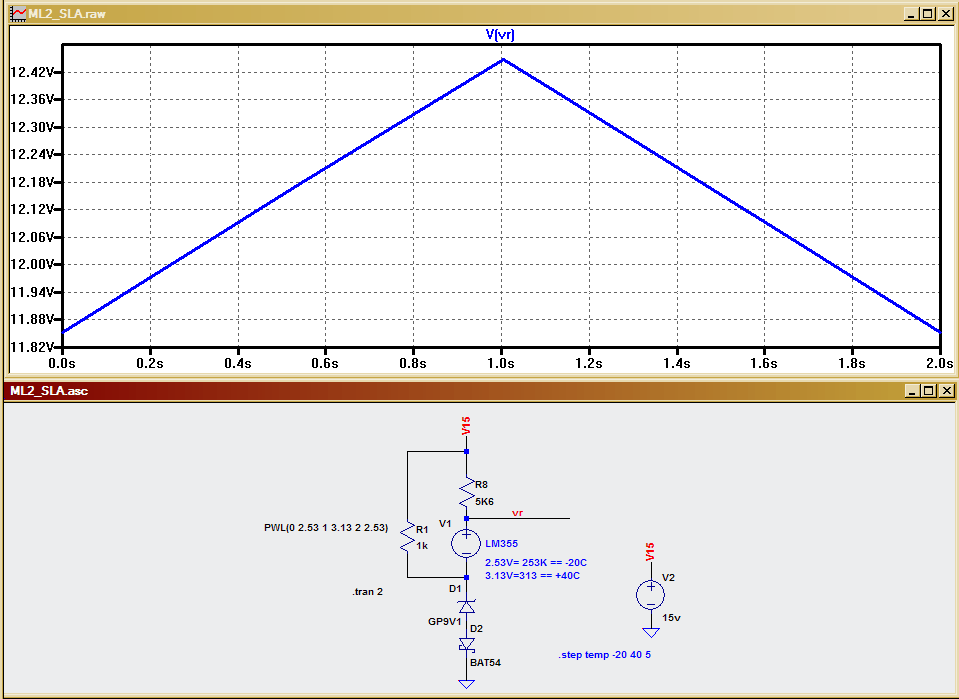Select the R8 resistor symbol
Viewport: 959px width, 699px height.
[467, 492]
